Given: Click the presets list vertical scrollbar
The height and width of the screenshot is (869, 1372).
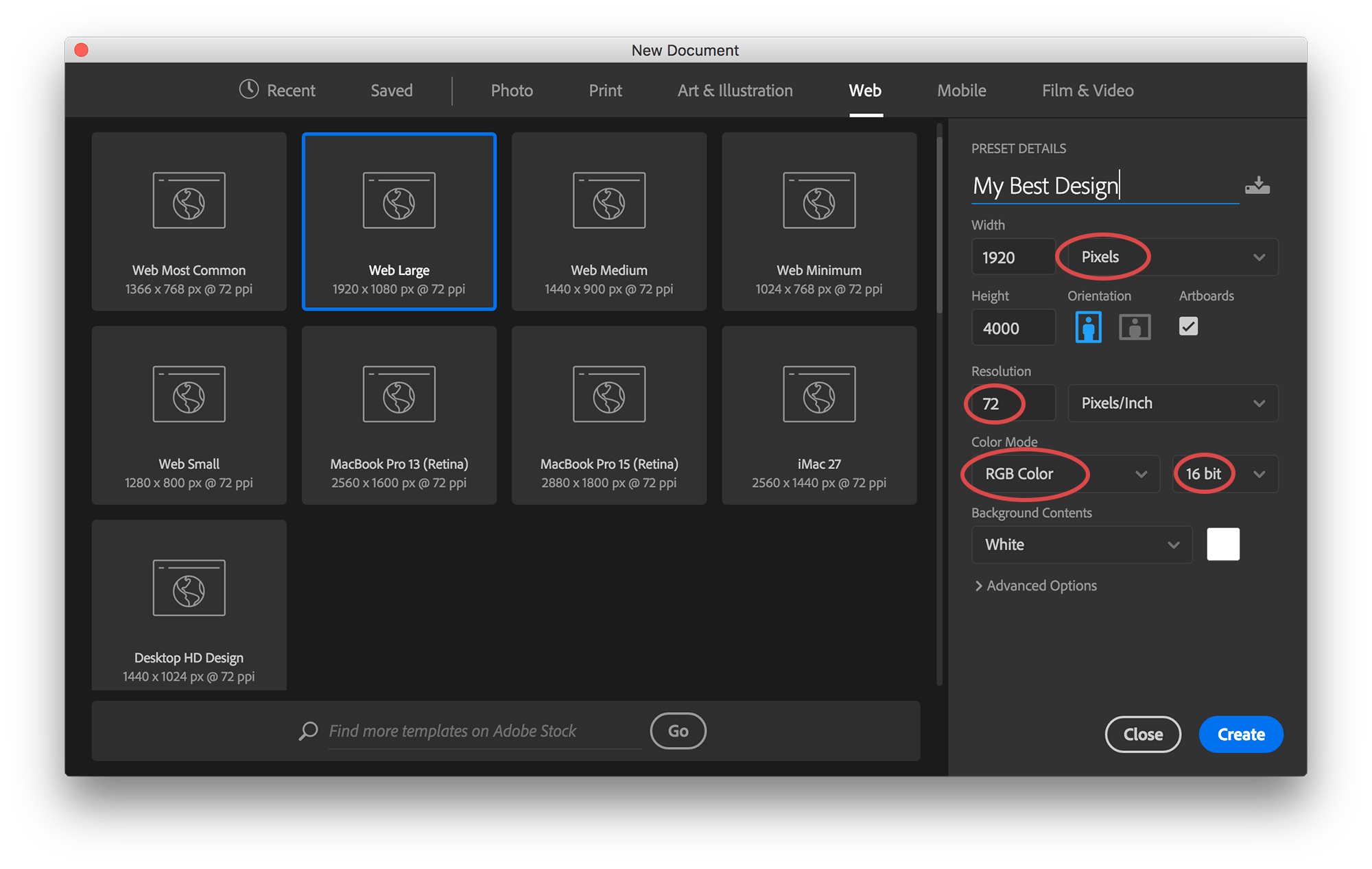Looking at the screenshot, I should click(939, 226).
